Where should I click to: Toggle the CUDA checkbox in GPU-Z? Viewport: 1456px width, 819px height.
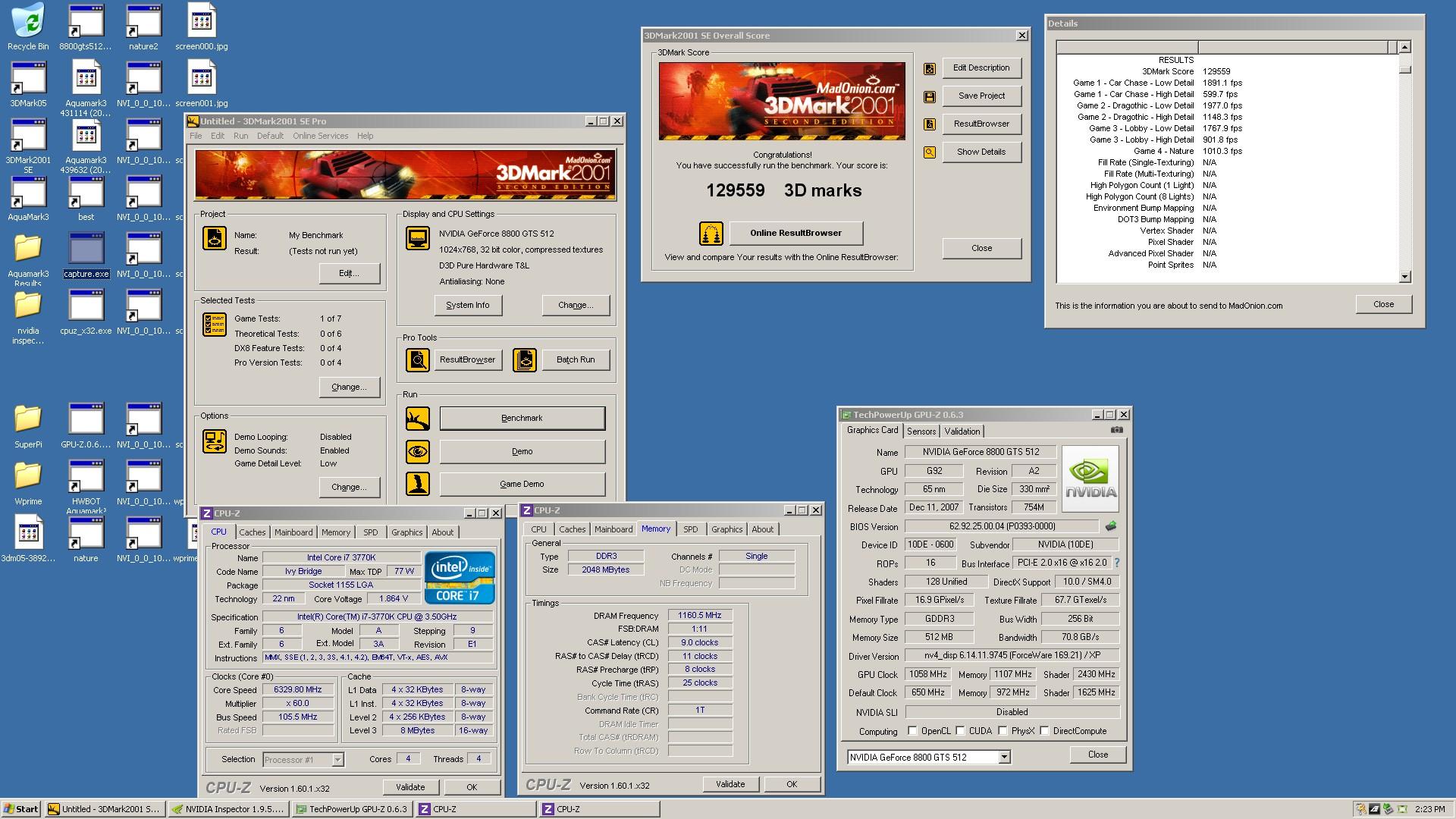pos(960,731)
